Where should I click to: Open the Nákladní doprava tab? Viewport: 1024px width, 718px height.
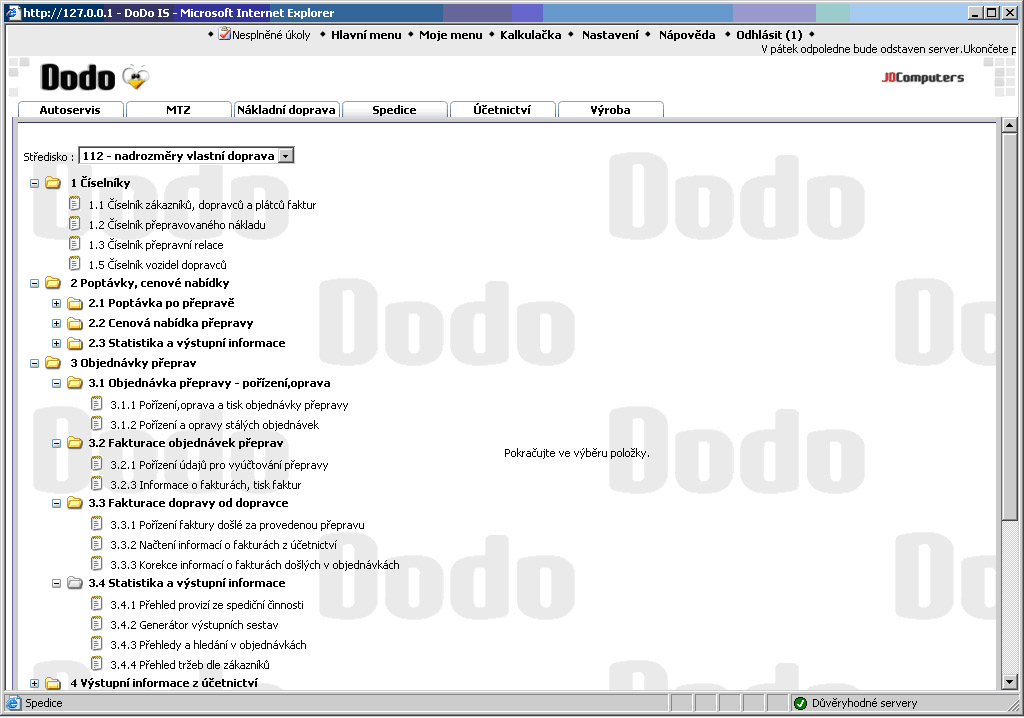(286, 110)
